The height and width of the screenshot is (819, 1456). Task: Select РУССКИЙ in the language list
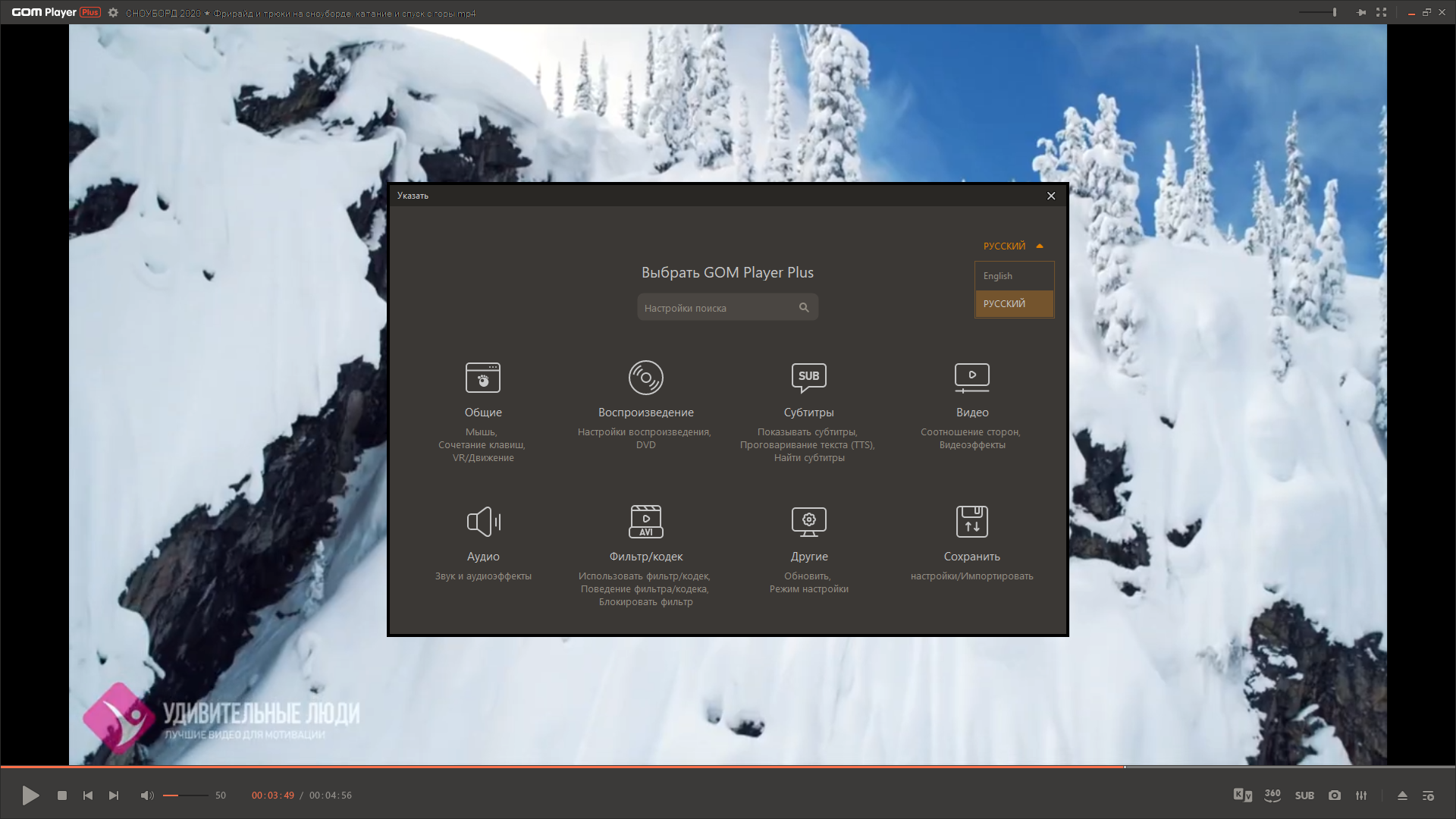(1015, 303)
